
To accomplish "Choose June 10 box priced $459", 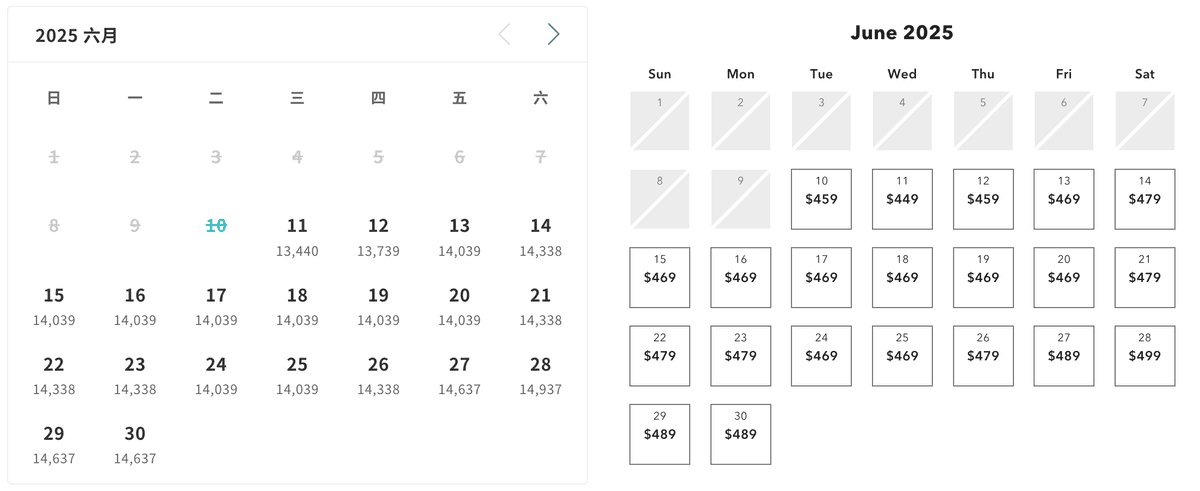I will coord(821,199).
